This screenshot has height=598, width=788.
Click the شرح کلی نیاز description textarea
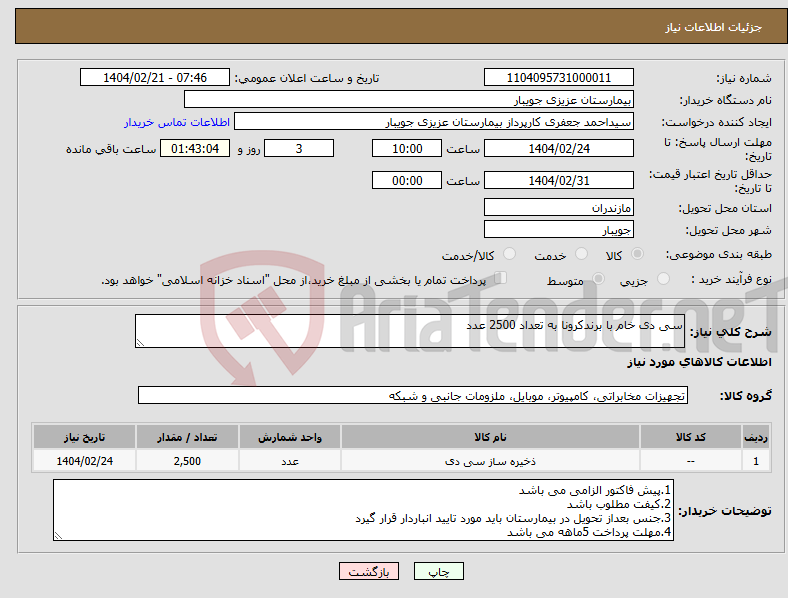pyautogui.click(x=410, y=331)
